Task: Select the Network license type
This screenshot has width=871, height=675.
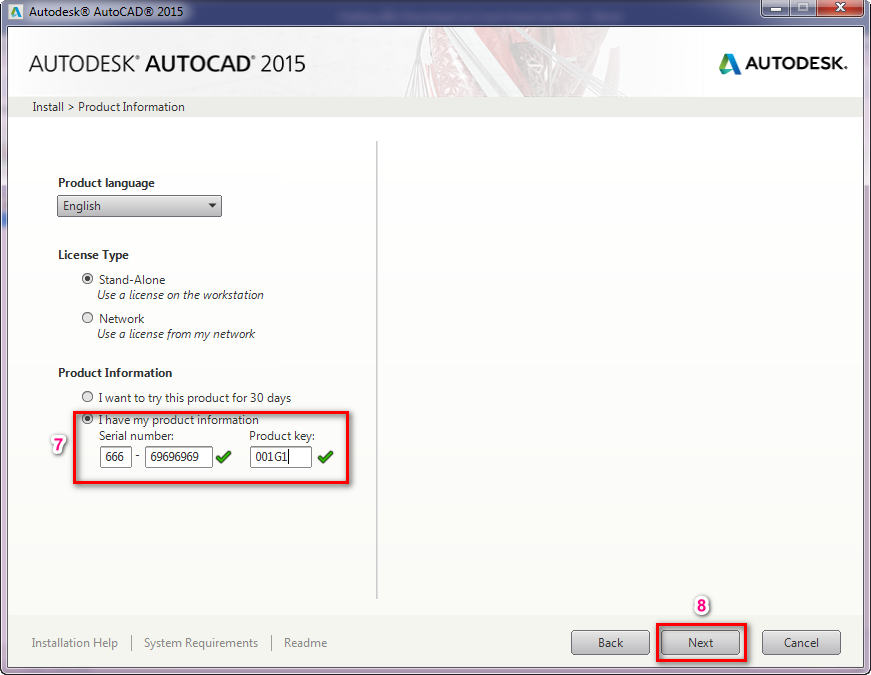Action: [87, 318]
